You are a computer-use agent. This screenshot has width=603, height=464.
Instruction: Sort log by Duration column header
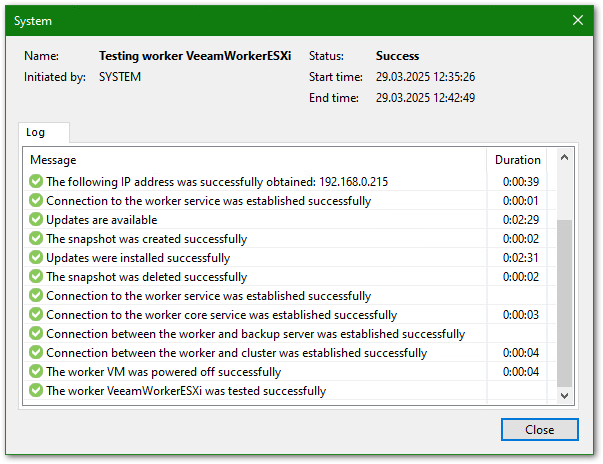(517, 160)
